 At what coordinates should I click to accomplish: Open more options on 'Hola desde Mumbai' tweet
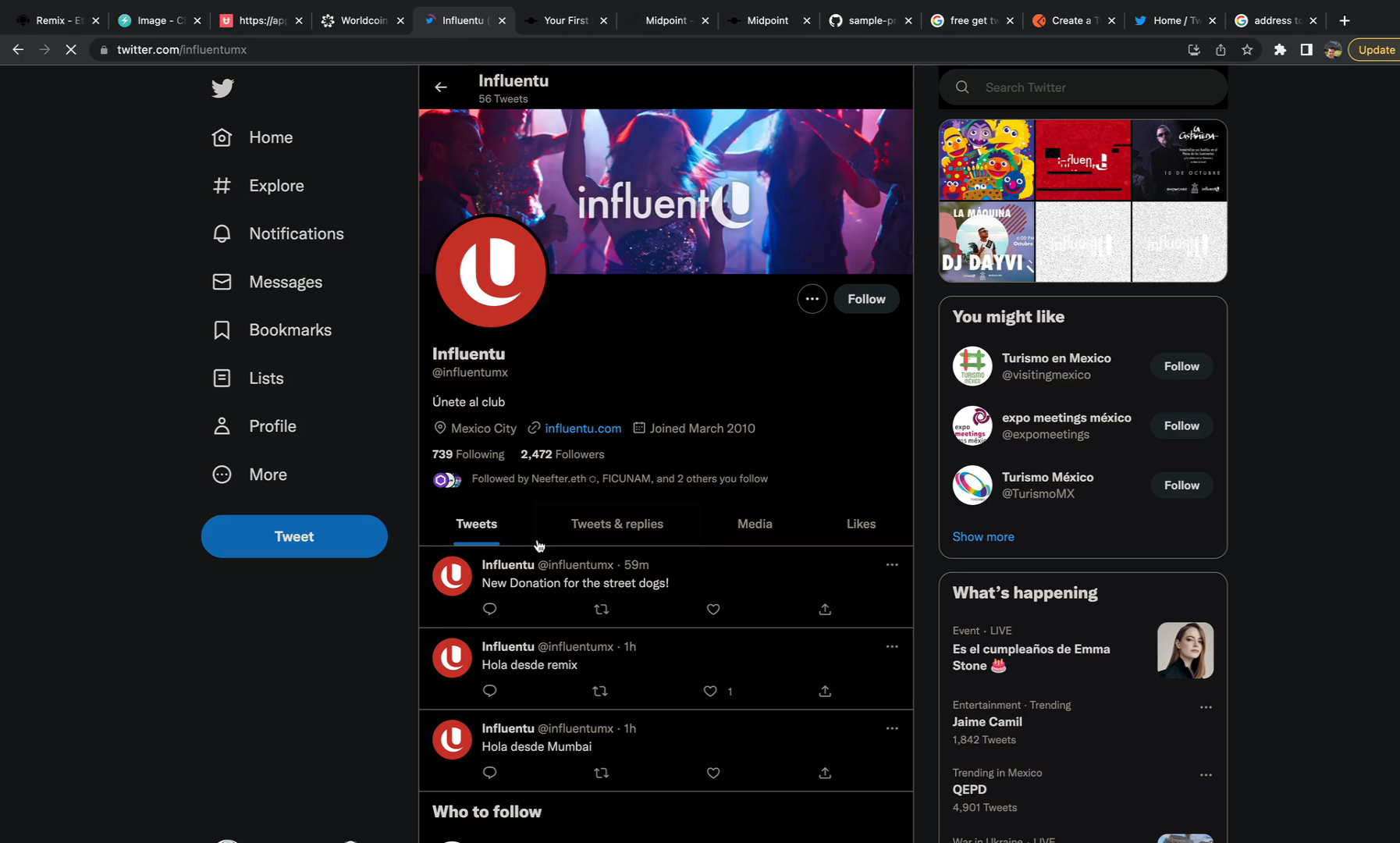click(x=892, y=728)
